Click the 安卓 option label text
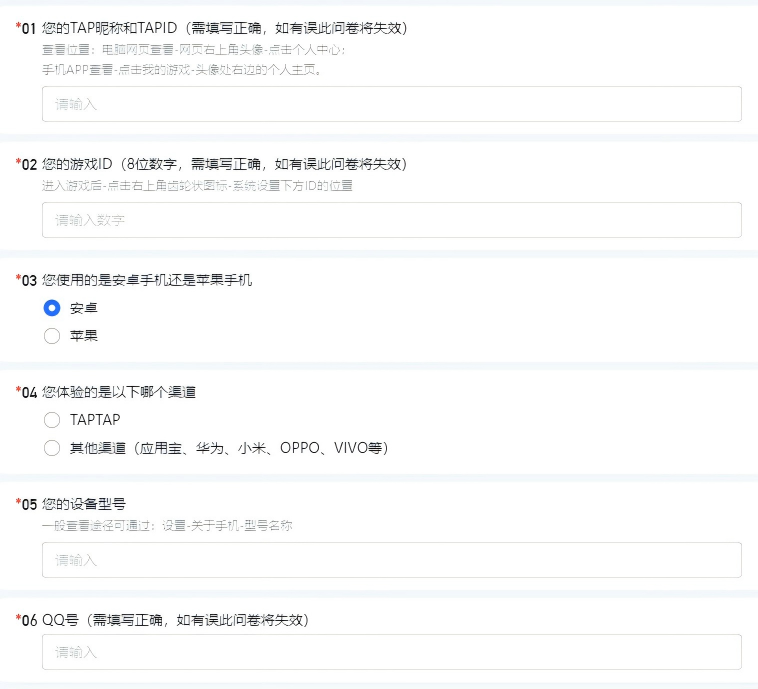Image resolution: width=758 pixels, height=689 pixels. (84, 308)
